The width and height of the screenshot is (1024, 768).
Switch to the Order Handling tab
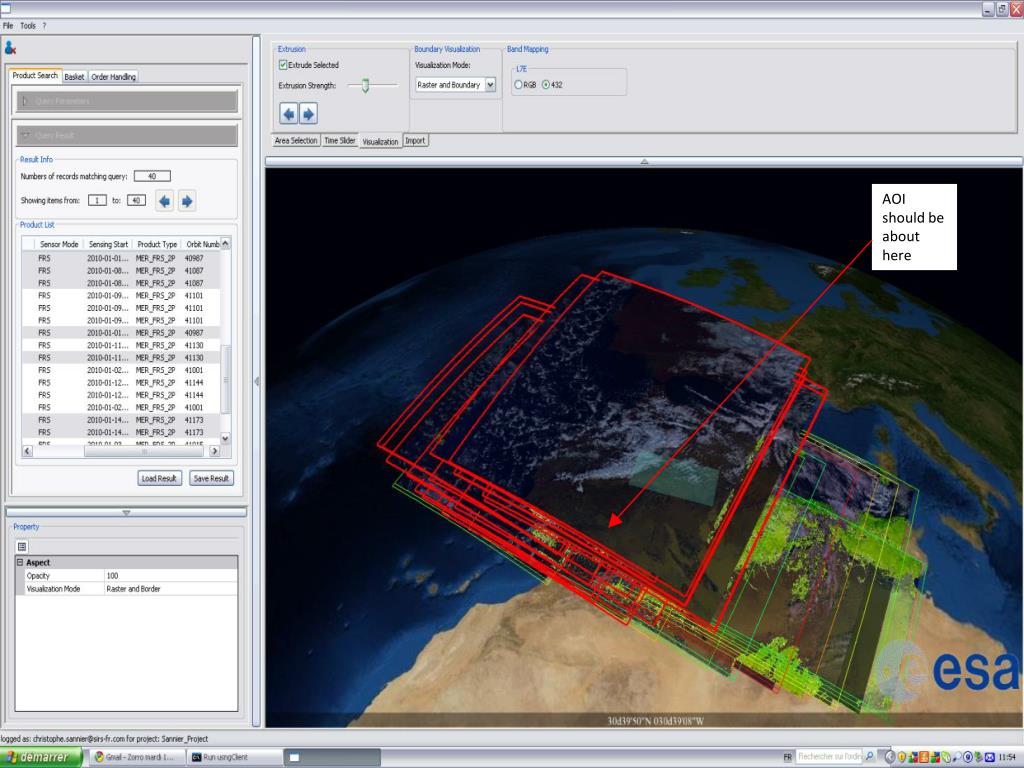point(114,76)
